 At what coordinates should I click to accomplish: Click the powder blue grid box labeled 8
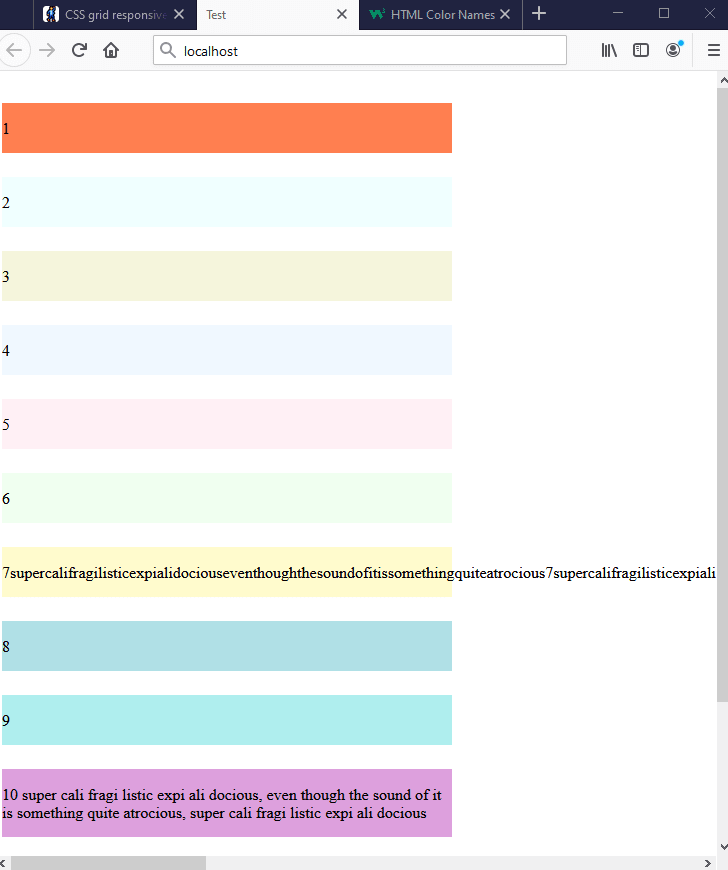(226, 646)
